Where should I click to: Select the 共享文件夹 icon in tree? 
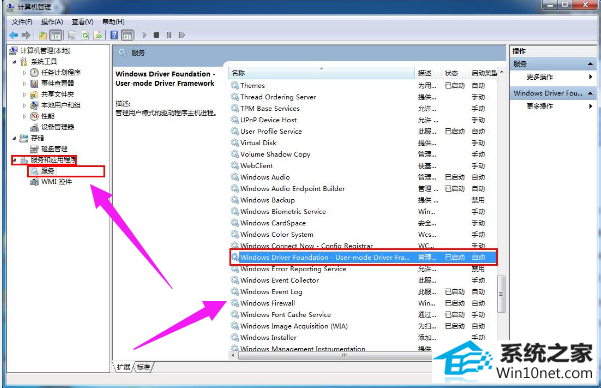[34, 94]
